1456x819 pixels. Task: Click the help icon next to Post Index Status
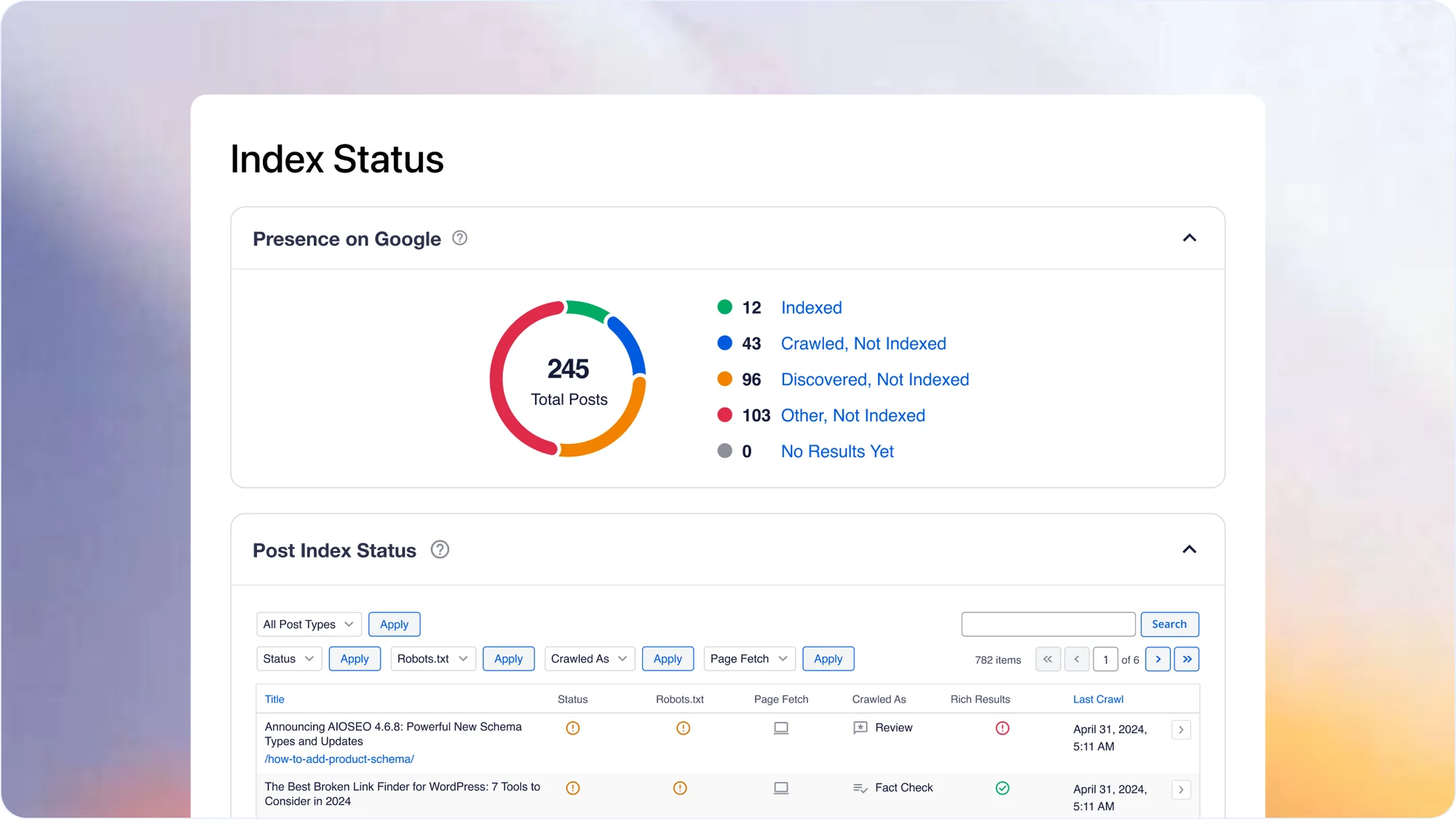(x=440, y=550)
